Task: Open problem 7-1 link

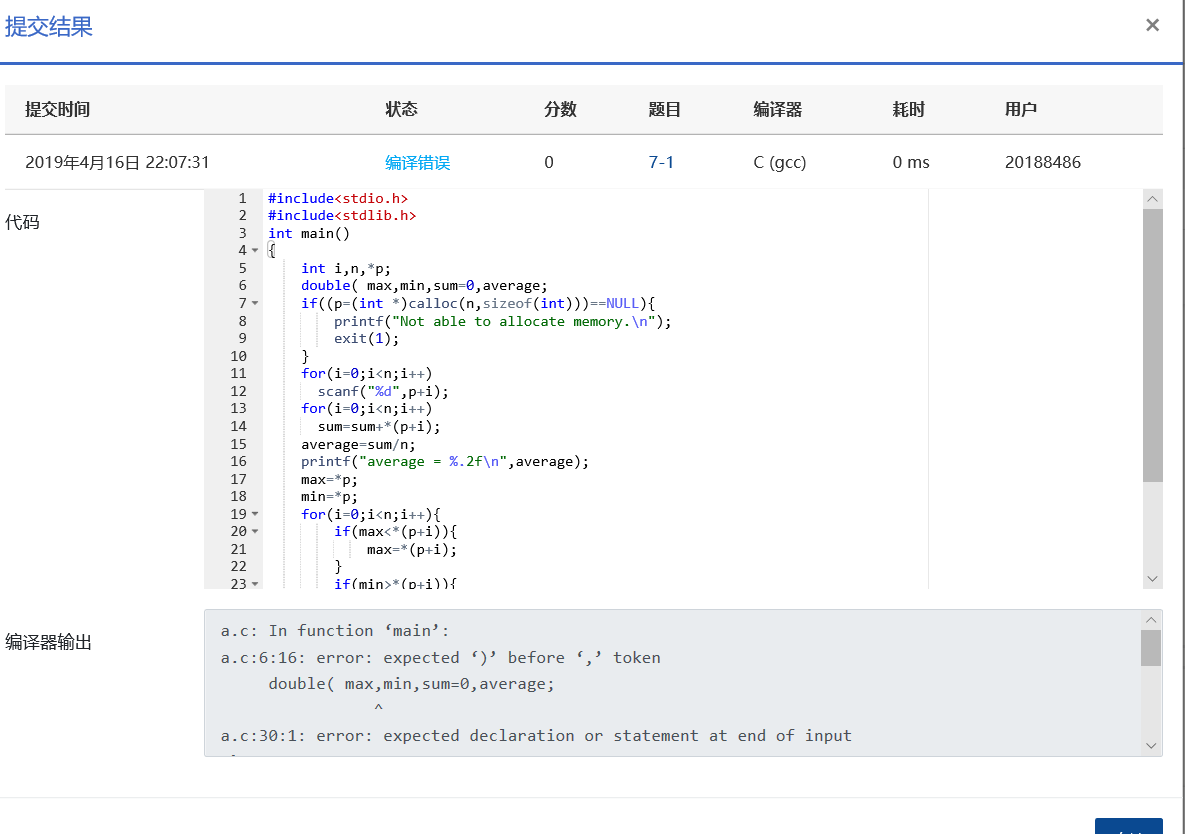Action: pyautogui.click(x=661, y=162)
